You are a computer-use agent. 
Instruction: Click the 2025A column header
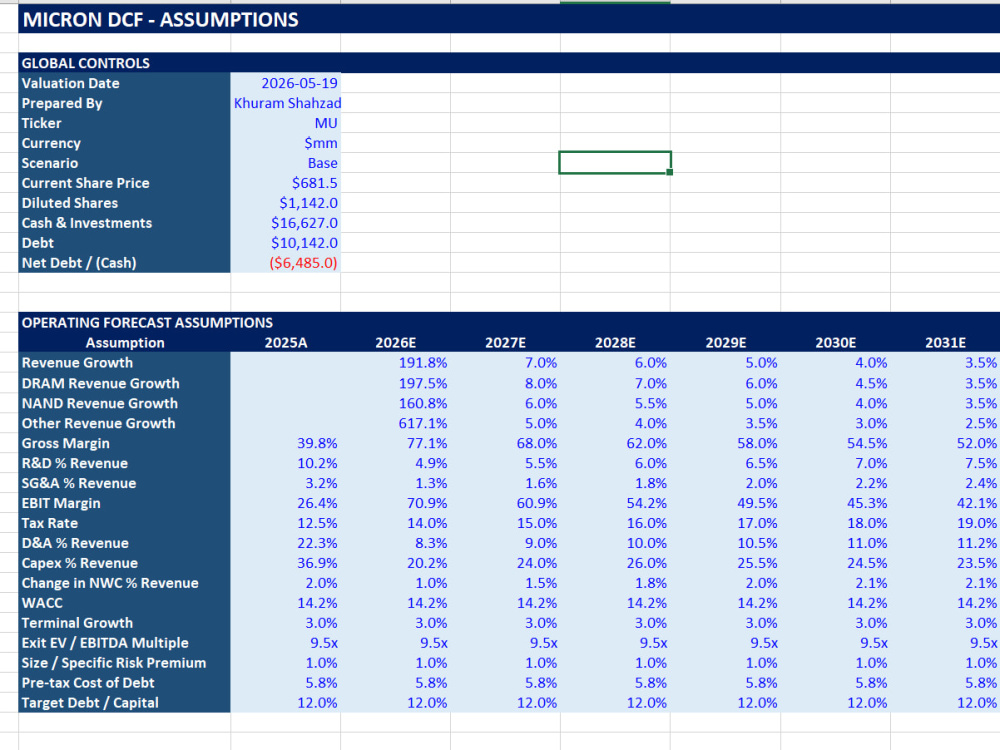[x=286, y=342]
